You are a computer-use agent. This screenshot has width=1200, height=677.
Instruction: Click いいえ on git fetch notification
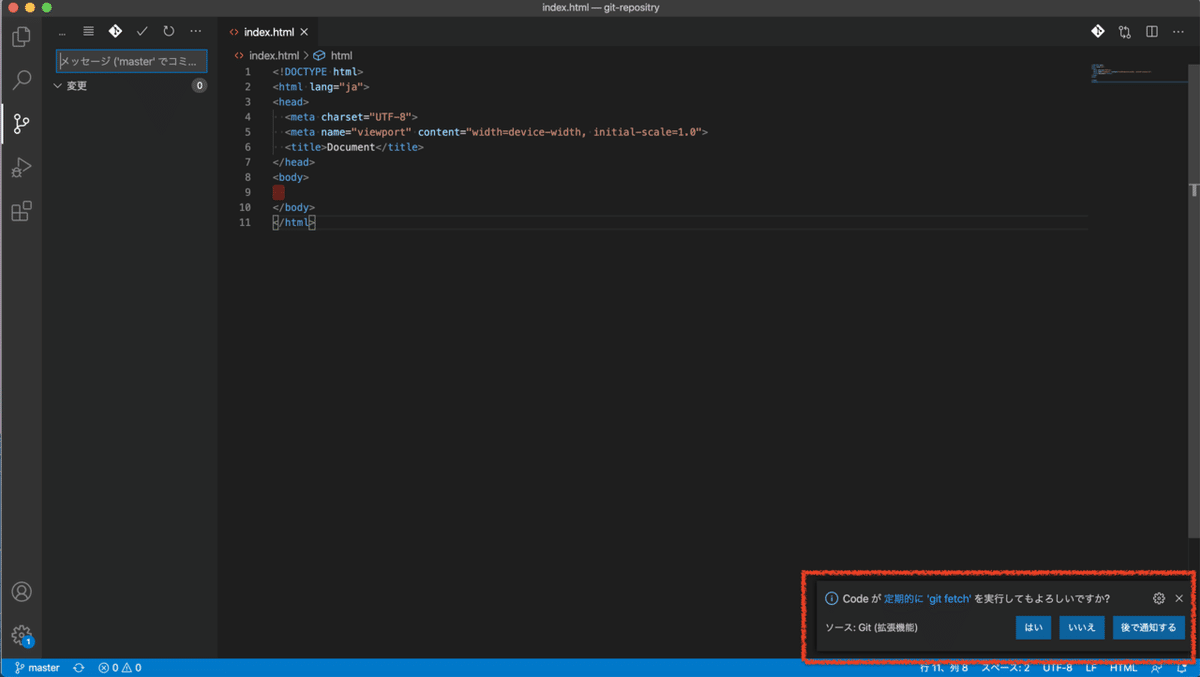click(x=1082, y=628)
